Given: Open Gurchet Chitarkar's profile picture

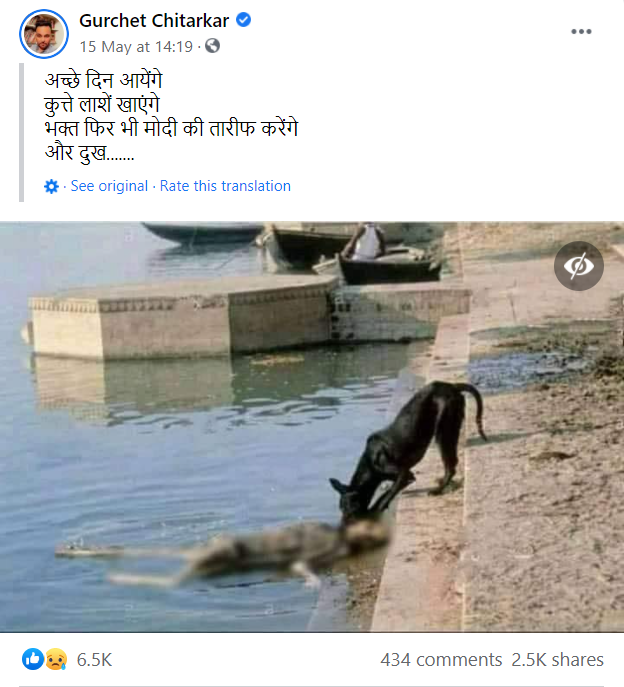Looking at the screenshot, I should coord(43,33).
